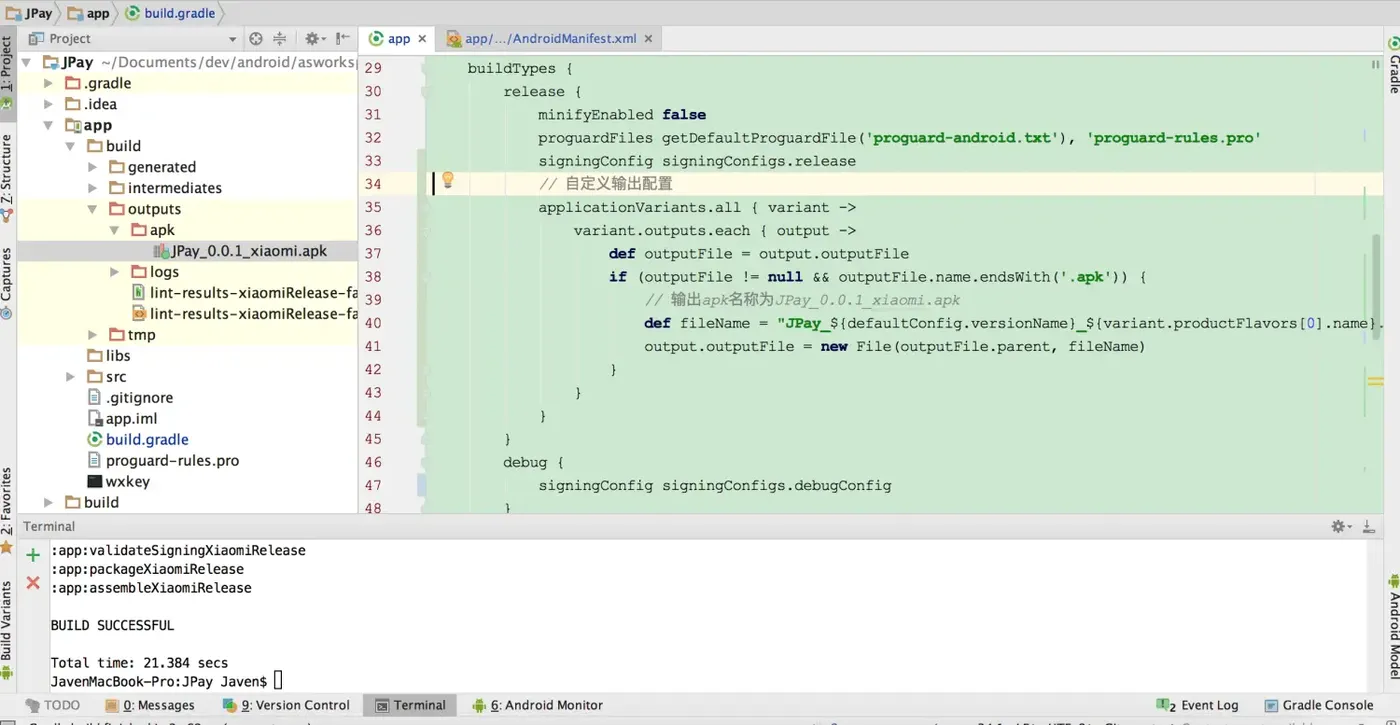Open the Version Control tool window tab

coord(287,705)
